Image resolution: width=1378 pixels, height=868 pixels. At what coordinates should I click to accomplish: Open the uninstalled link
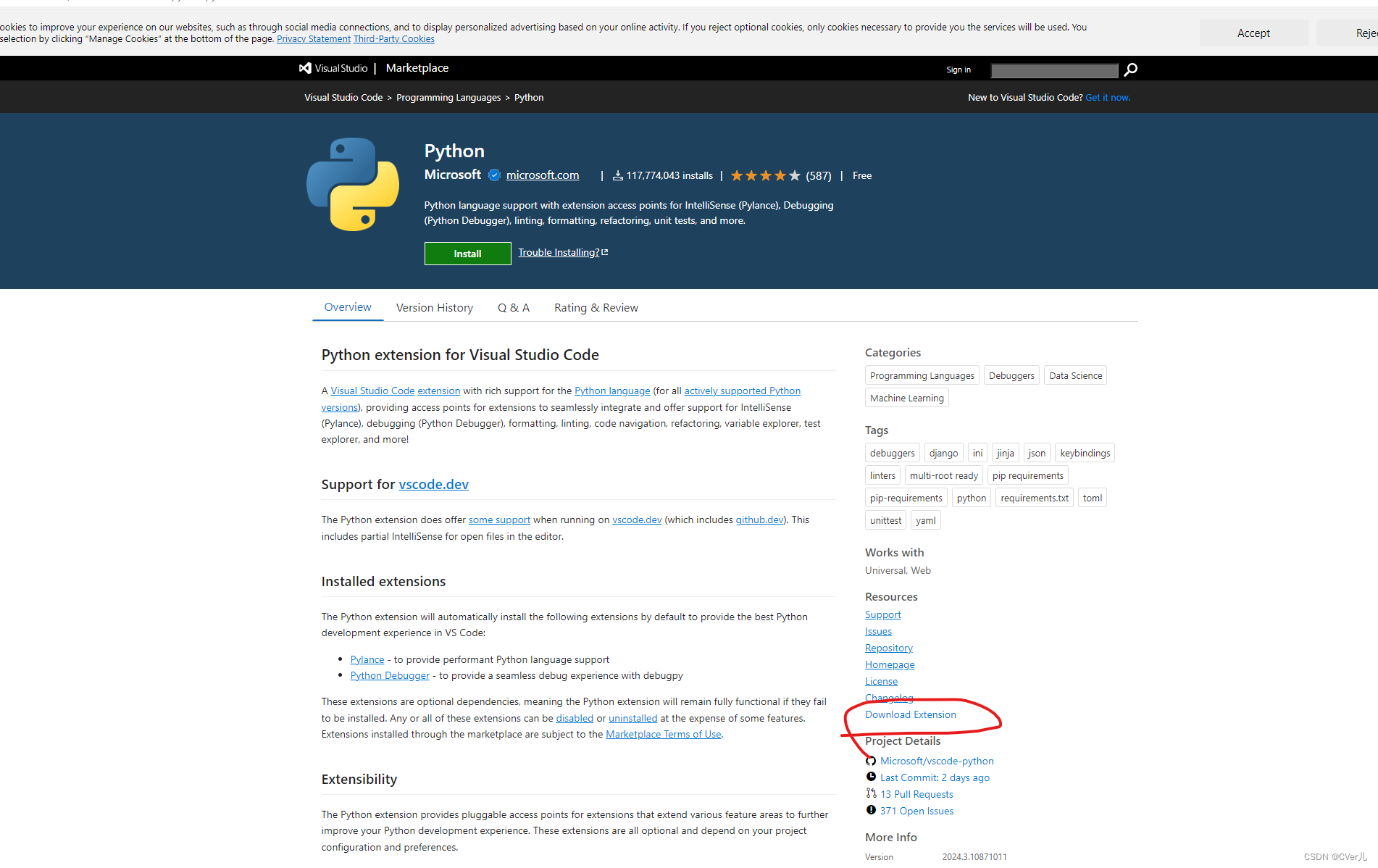[633, 718]
